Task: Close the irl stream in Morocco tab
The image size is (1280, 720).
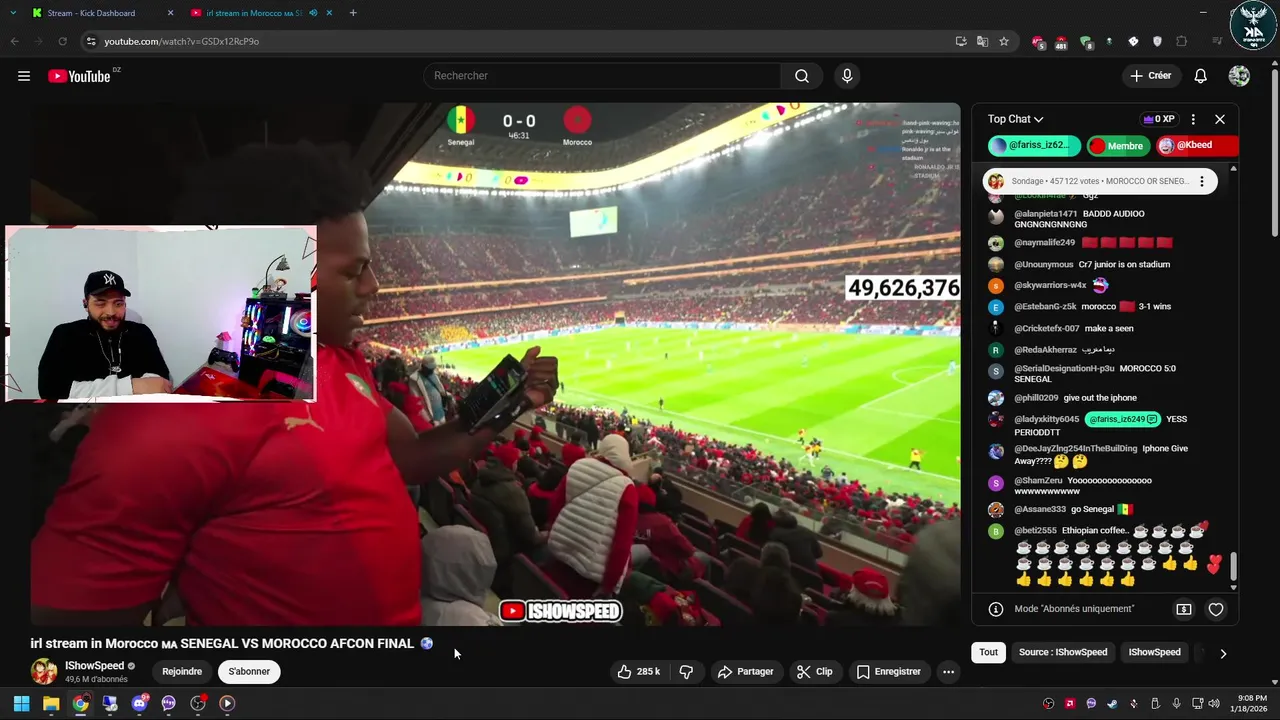Action: point(329,13)
